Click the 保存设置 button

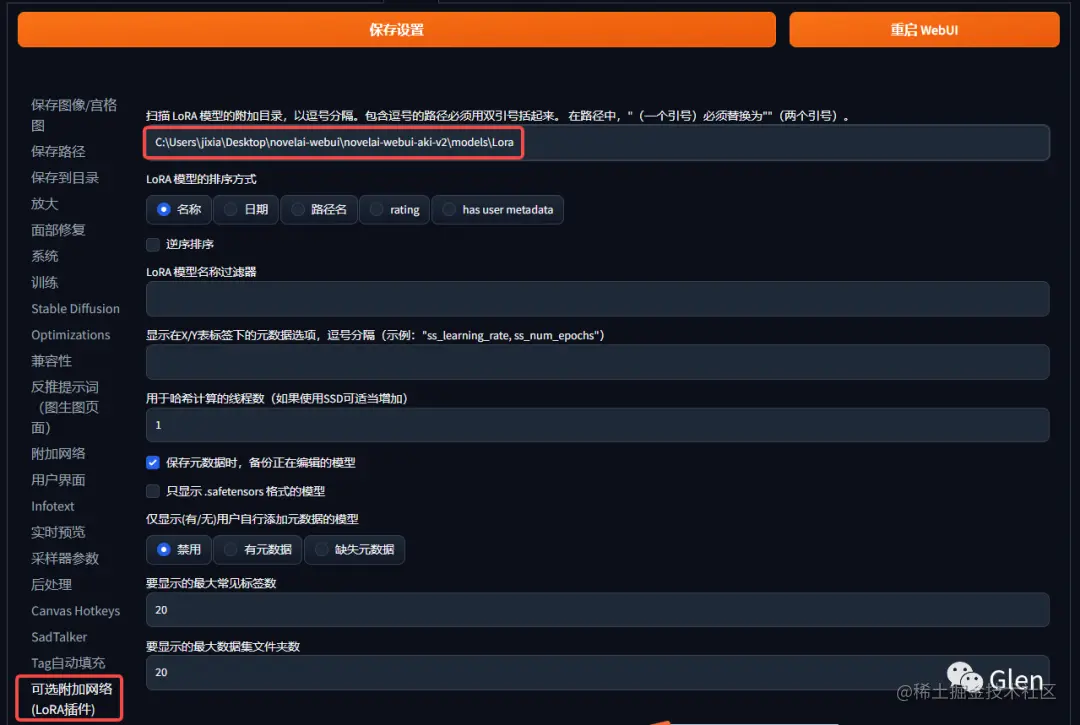point(396,30)
